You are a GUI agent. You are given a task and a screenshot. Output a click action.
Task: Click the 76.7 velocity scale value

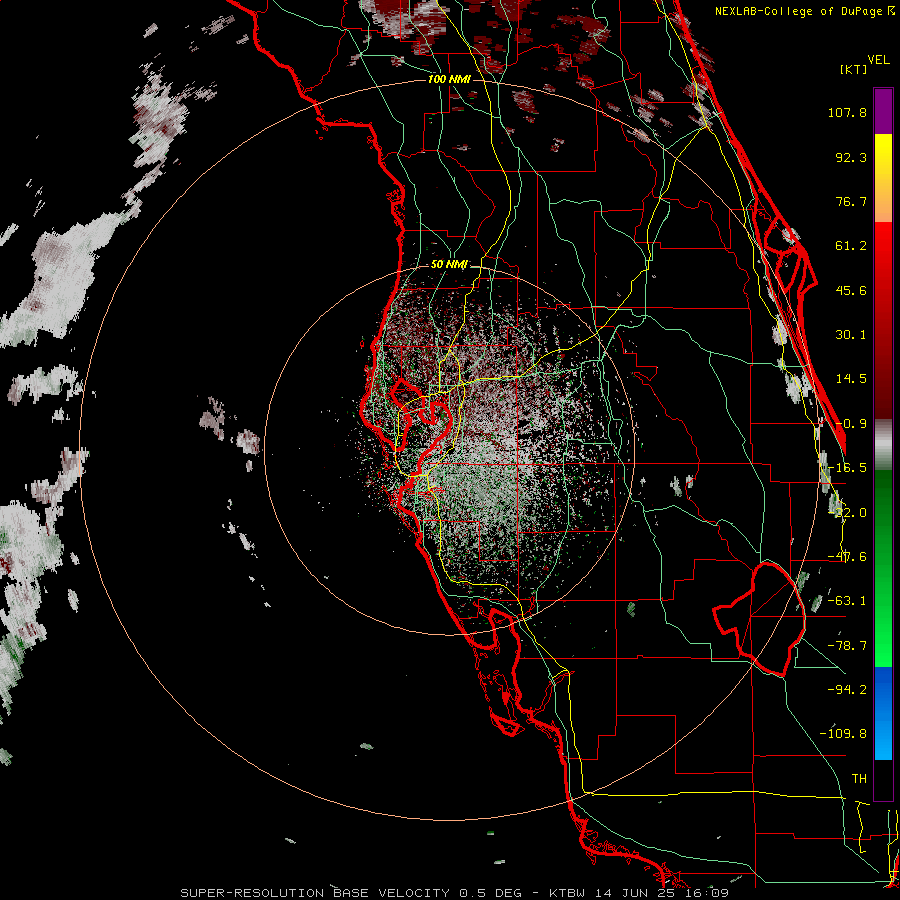coord(851,201)
